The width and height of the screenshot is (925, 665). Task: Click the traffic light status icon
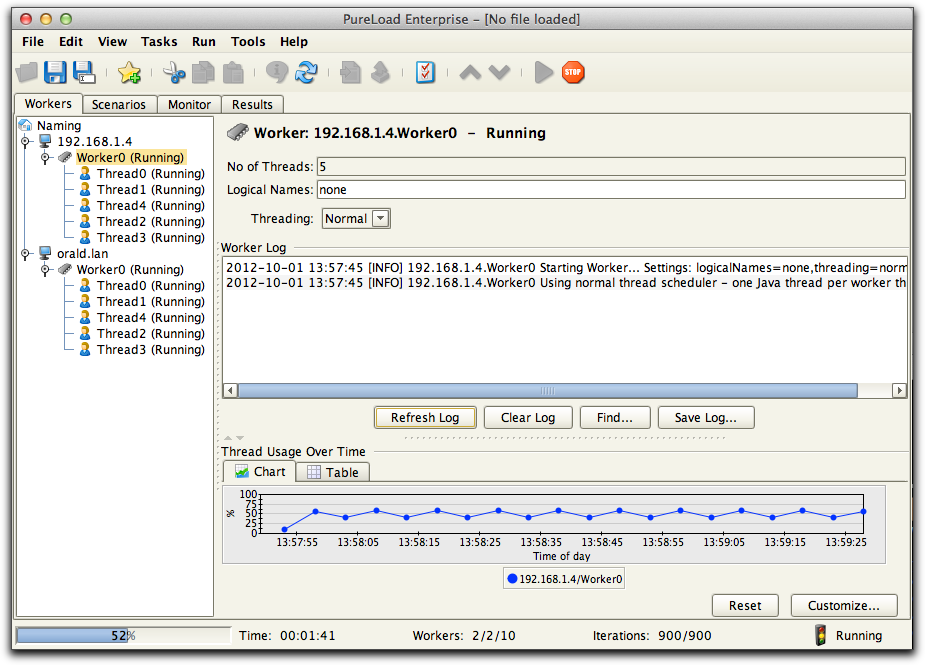tap(820, 635)
